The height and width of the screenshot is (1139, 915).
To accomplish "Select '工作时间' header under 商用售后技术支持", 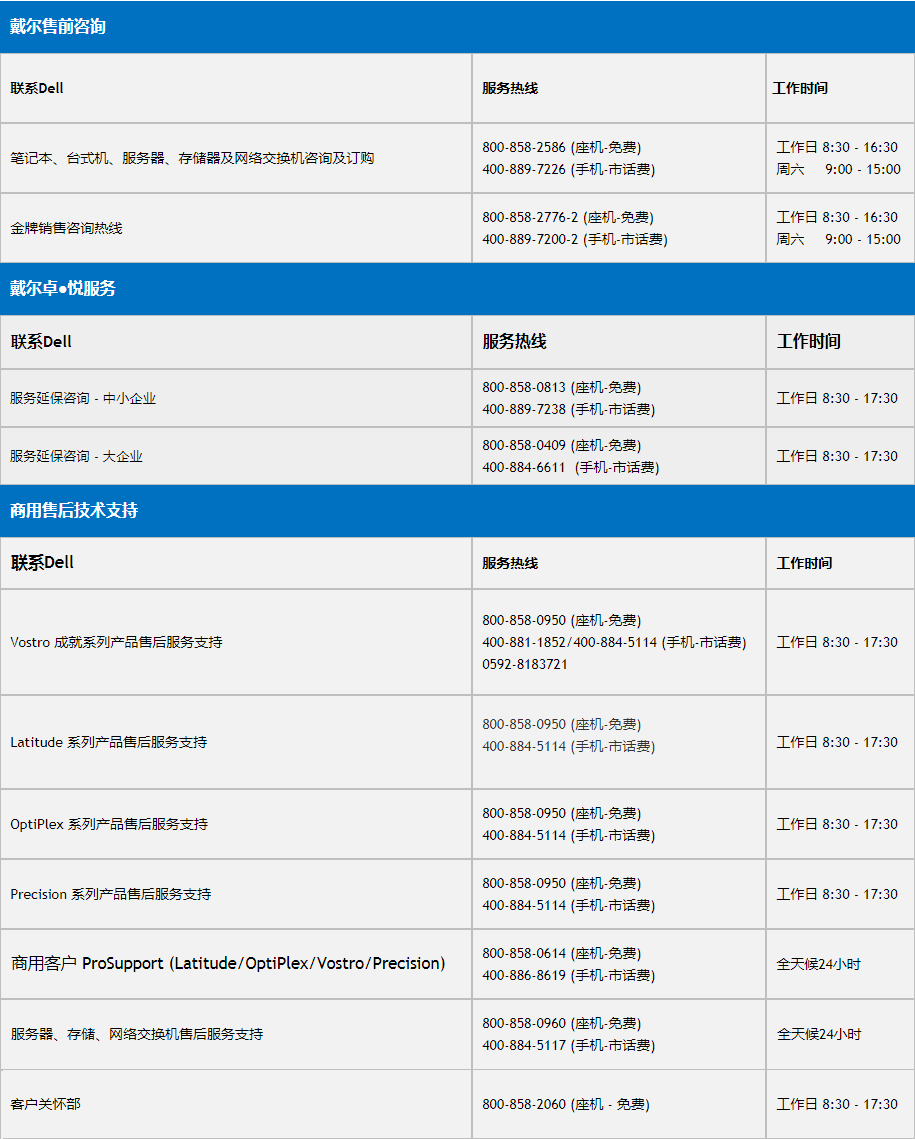I will pos(804,563).
